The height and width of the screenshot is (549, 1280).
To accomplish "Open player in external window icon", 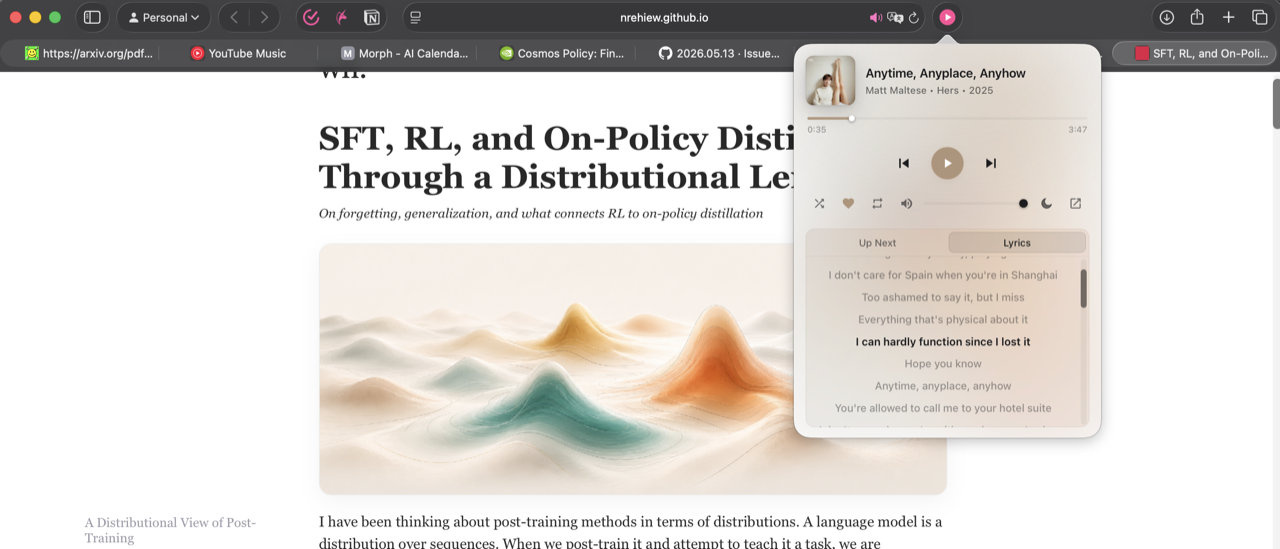I will [x=1075, y=203].
